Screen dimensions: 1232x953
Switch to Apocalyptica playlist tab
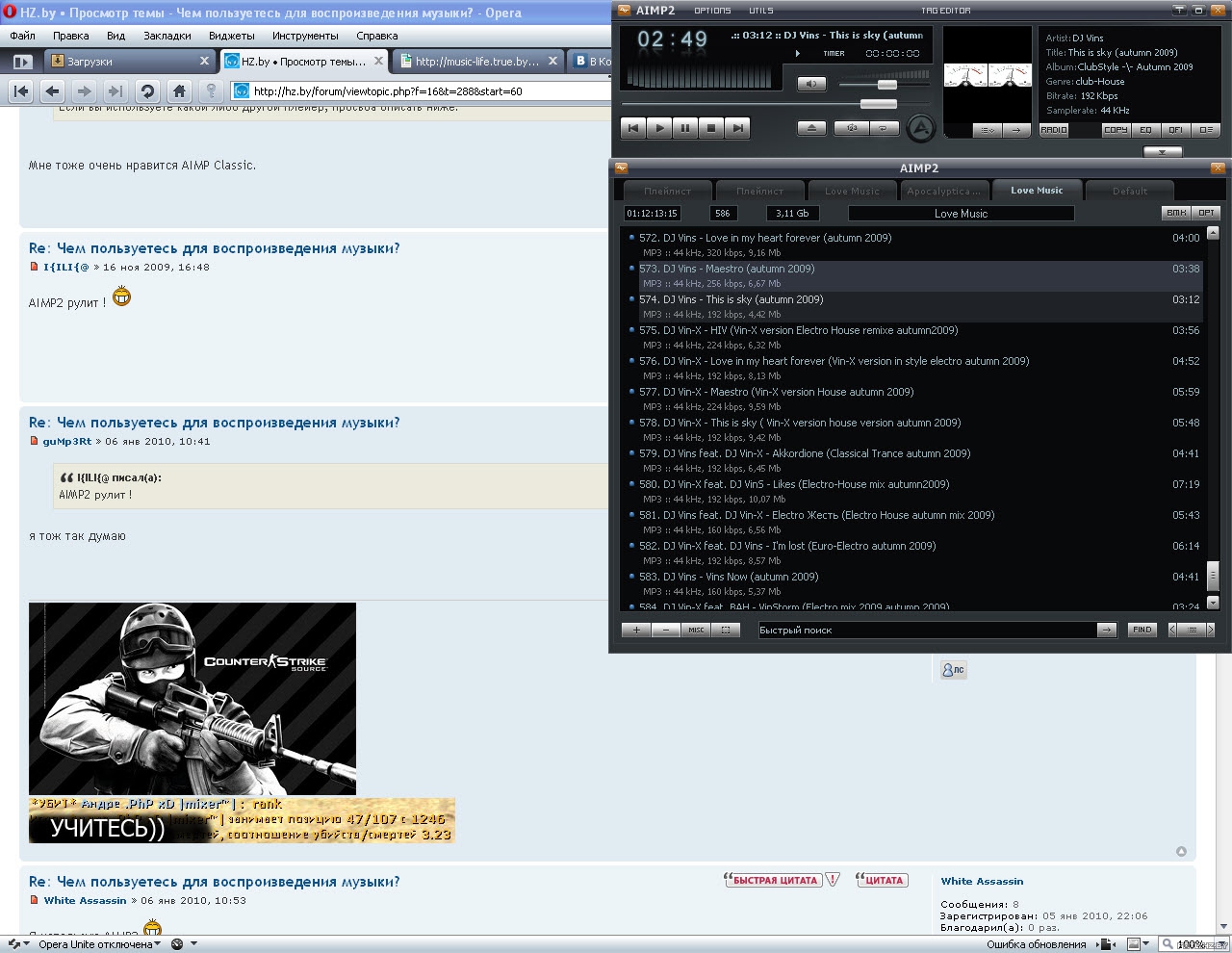coord(944,191)
